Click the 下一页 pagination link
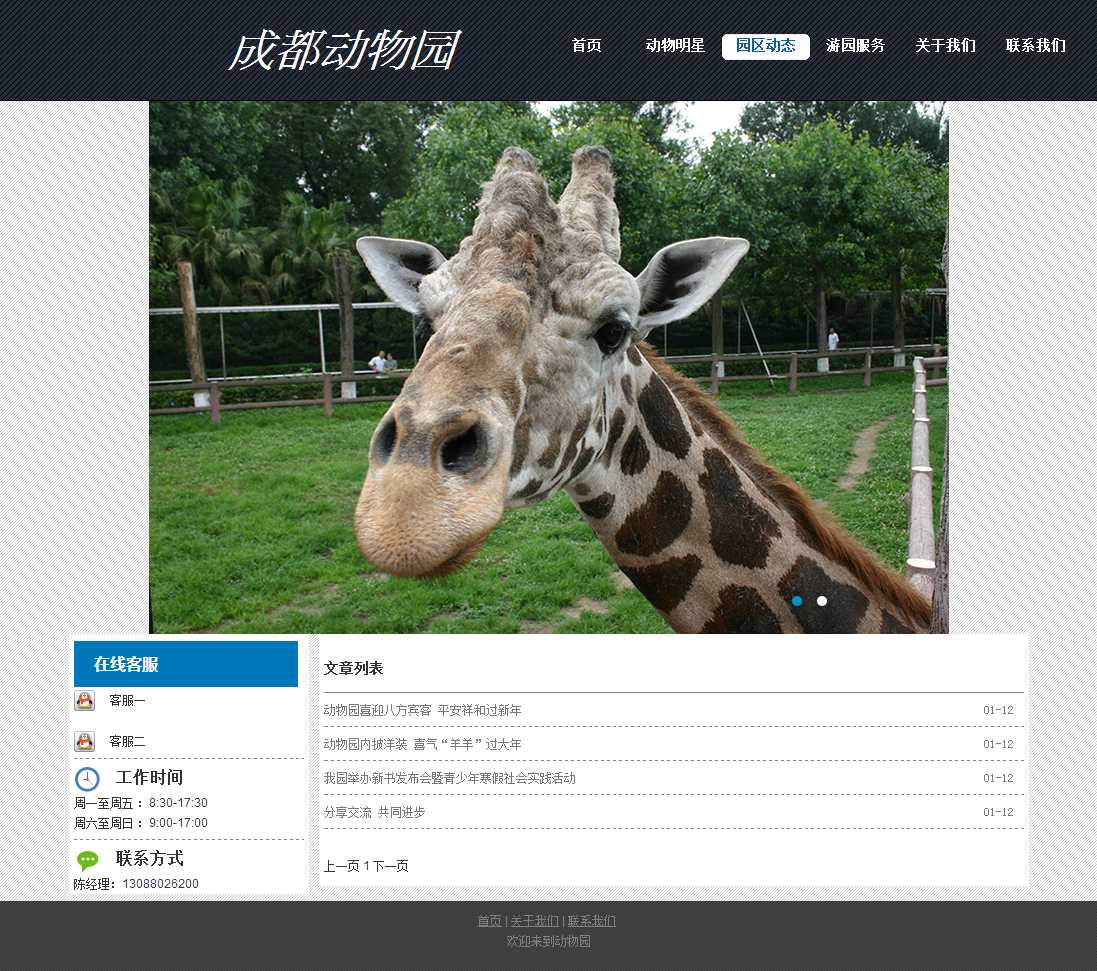The height and width of the screenshot is (971, 1097). pos(391,866)
